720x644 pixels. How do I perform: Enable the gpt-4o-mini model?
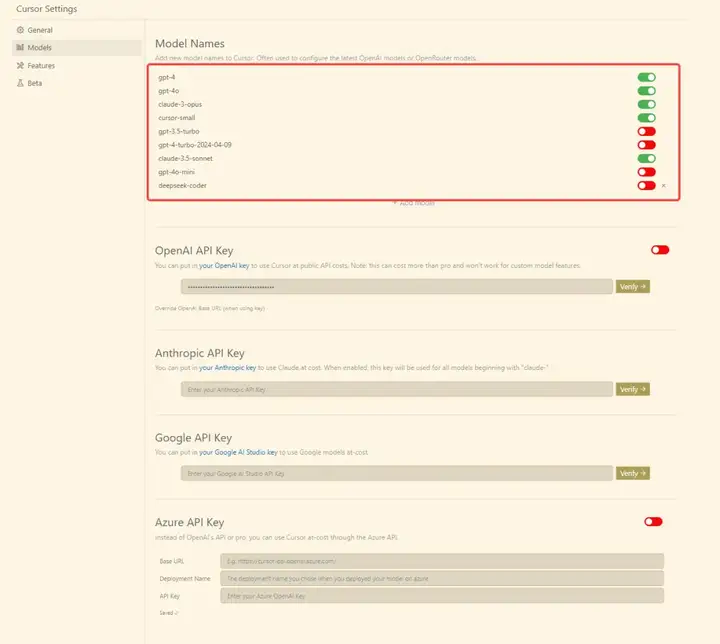click(x=647, y=172)
